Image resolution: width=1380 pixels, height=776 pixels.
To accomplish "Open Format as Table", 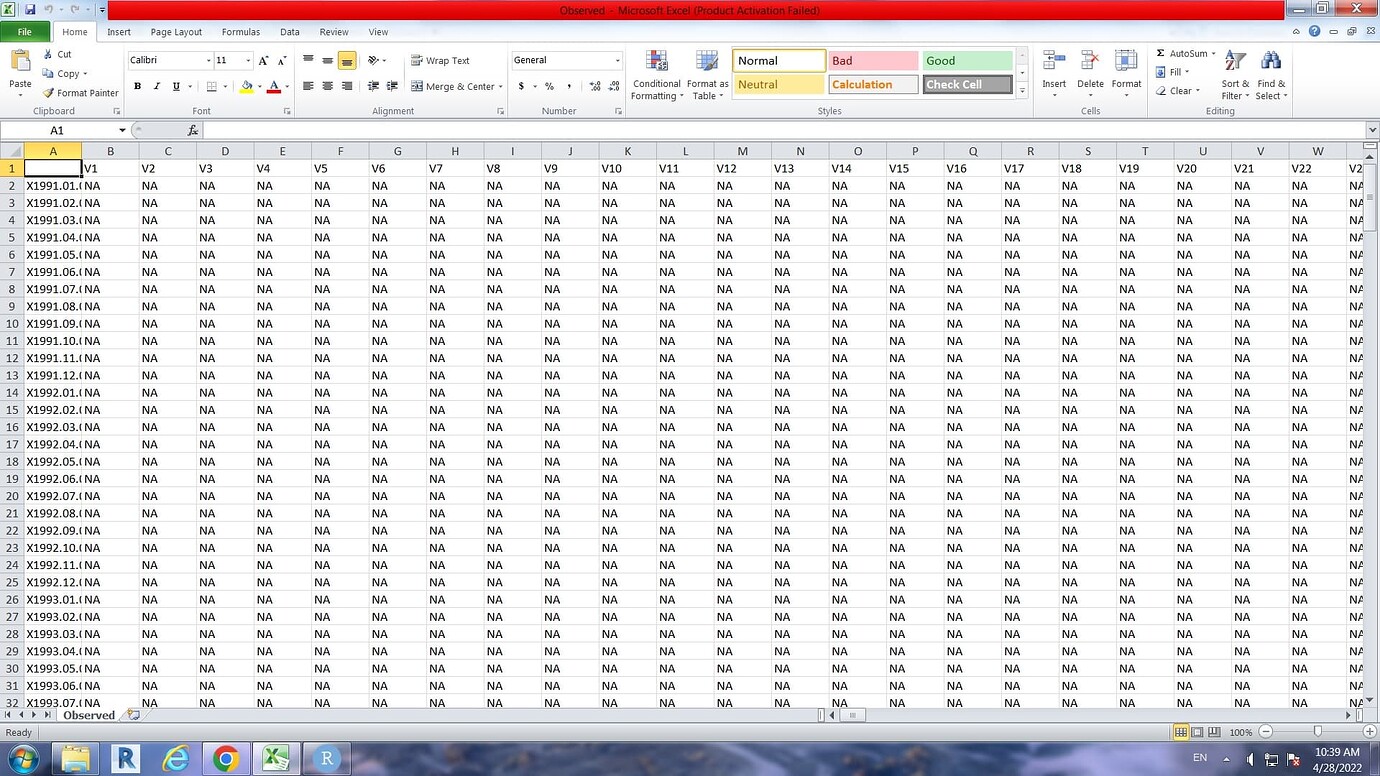I will click(x=707, y=75).
